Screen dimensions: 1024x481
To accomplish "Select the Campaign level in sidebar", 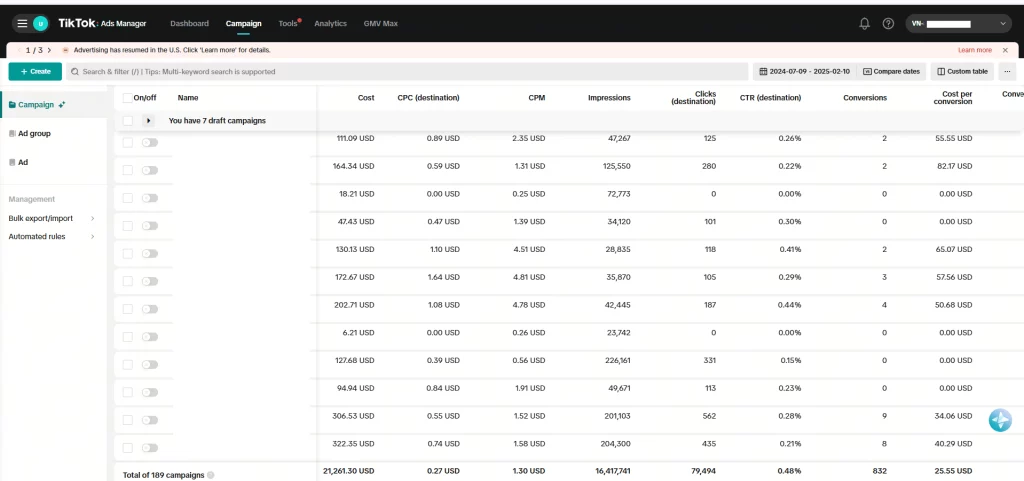I will point(54,104).
